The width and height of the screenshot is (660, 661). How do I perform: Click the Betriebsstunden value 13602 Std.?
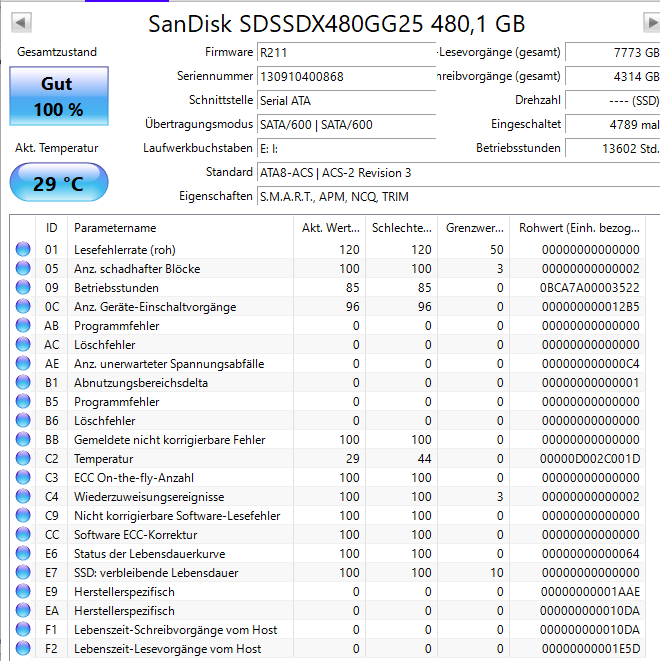[612, 148]
